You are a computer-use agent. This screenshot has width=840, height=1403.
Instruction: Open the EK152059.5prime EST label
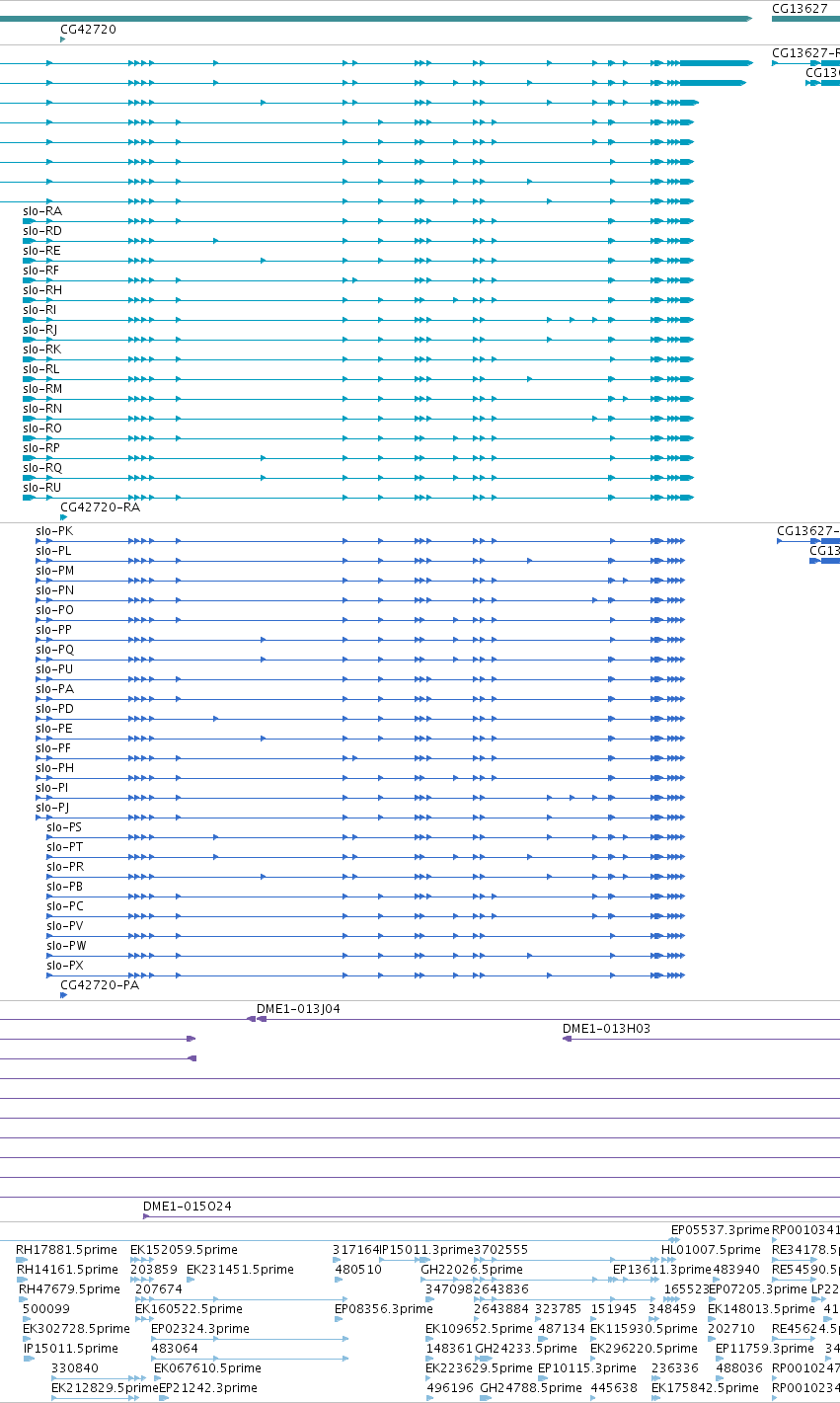(x=184, y=1250)
